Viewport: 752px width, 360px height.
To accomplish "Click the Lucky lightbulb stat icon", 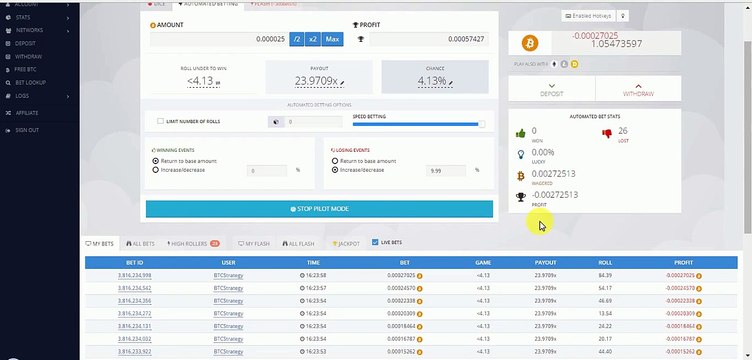I will coord(521,154).
